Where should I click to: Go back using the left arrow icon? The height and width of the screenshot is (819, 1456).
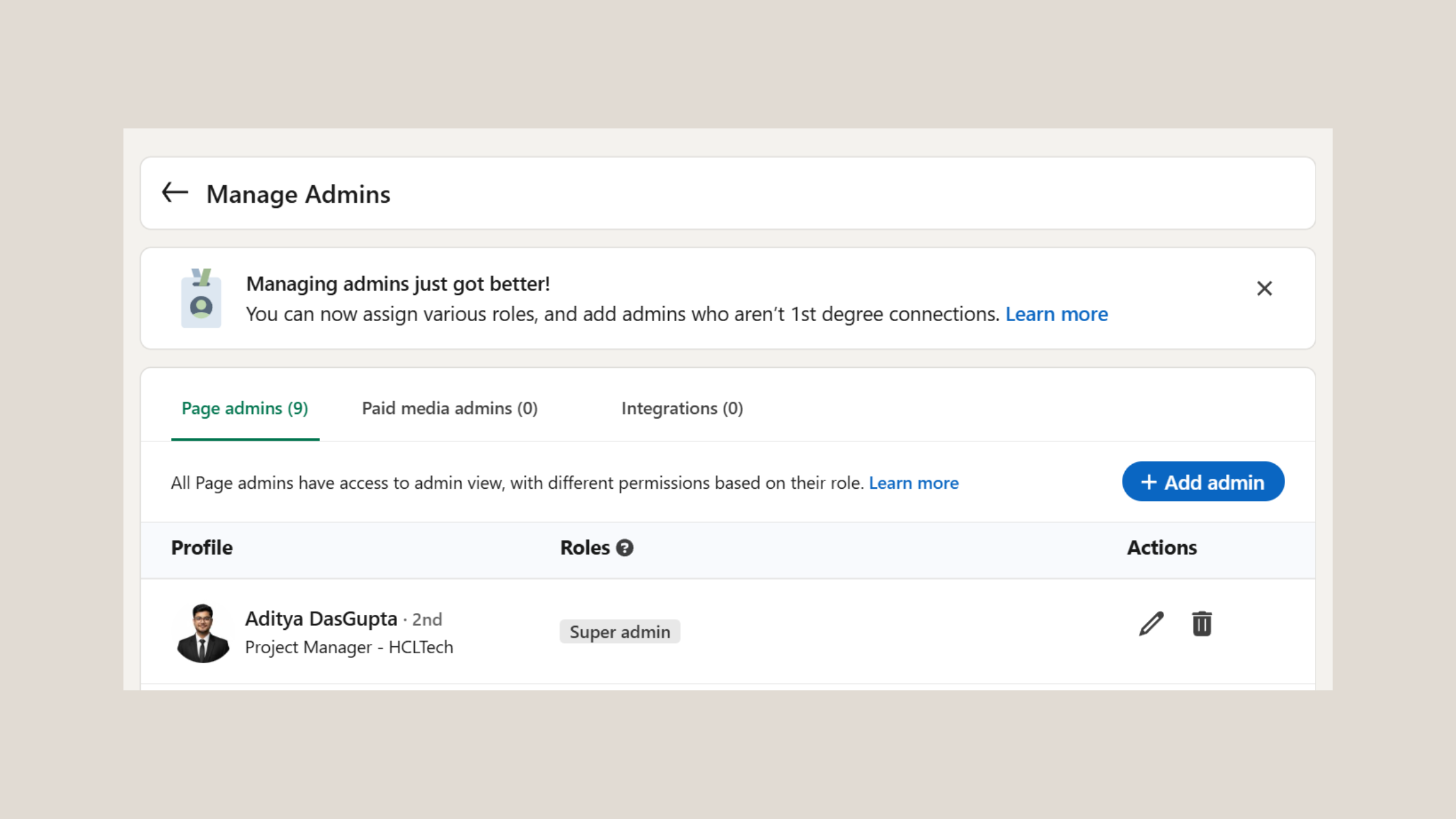175,192
